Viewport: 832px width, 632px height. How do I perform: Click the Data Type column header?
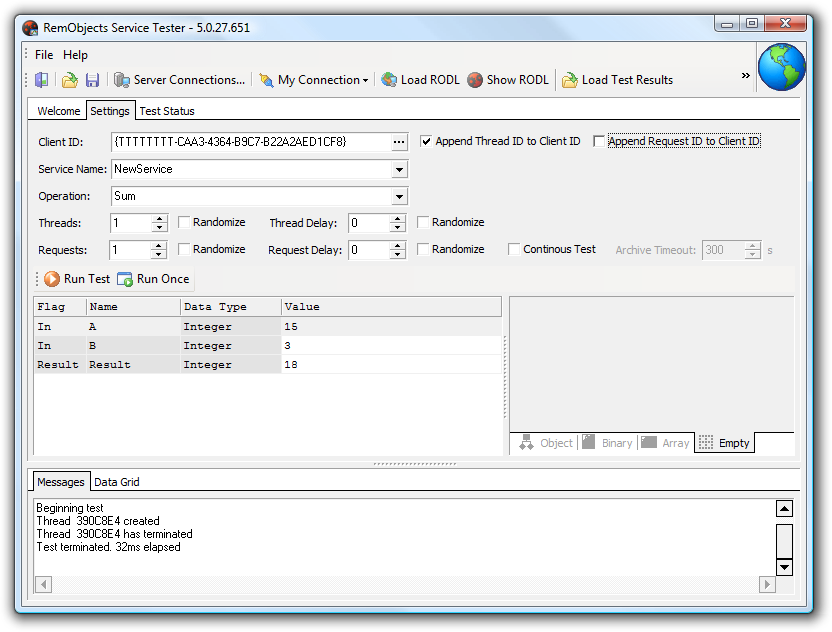(230, 307)
